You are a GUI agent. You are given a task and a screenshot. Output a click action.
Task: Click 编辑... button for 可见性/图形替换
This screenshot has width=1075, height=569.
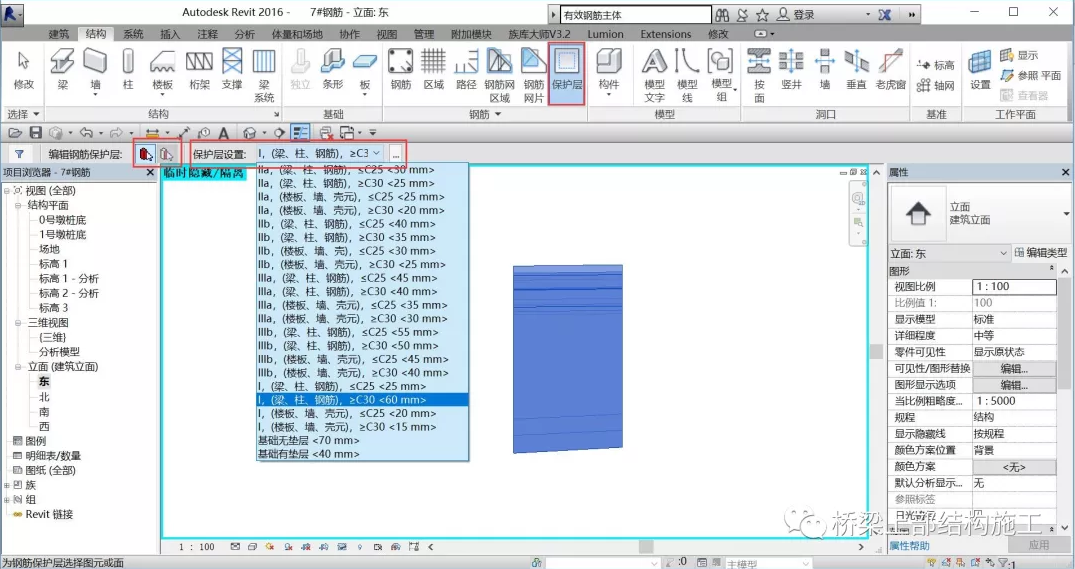pos(1014,368)
